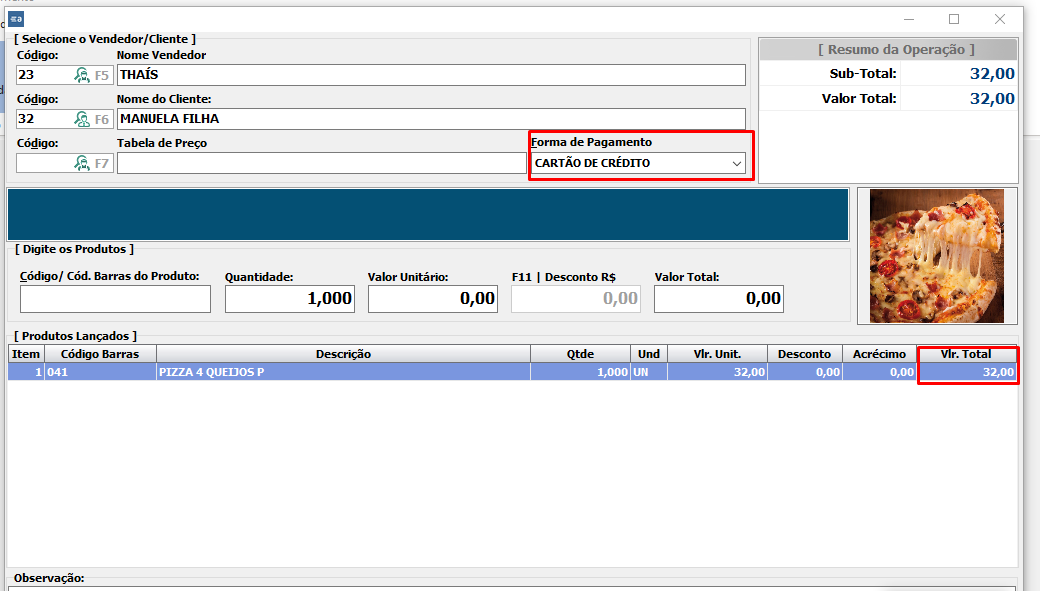The width and height of the screenshot is (1040, 591).
Task: Click the Descrição column header
Action: point(343,354)
